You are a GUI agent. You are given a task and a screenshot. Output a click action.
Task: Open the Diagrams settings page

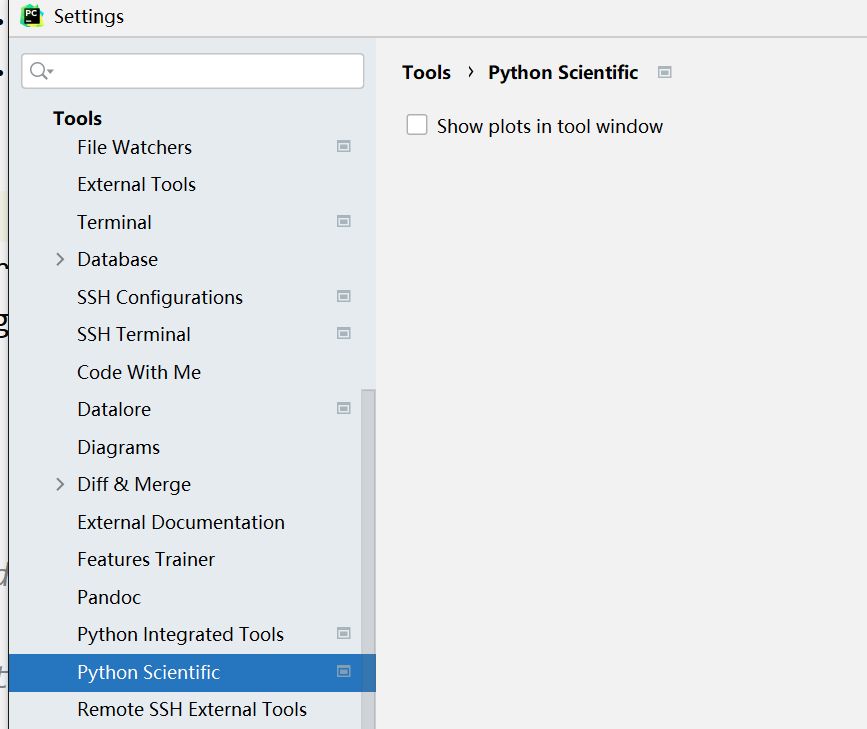118,447
